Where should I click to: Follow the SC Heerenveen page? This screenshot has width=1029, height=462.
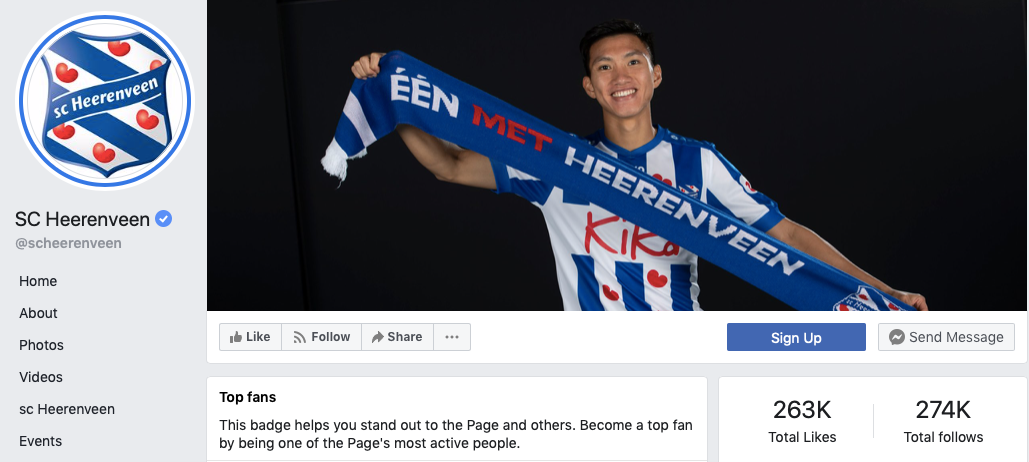(x=321, y=337)
